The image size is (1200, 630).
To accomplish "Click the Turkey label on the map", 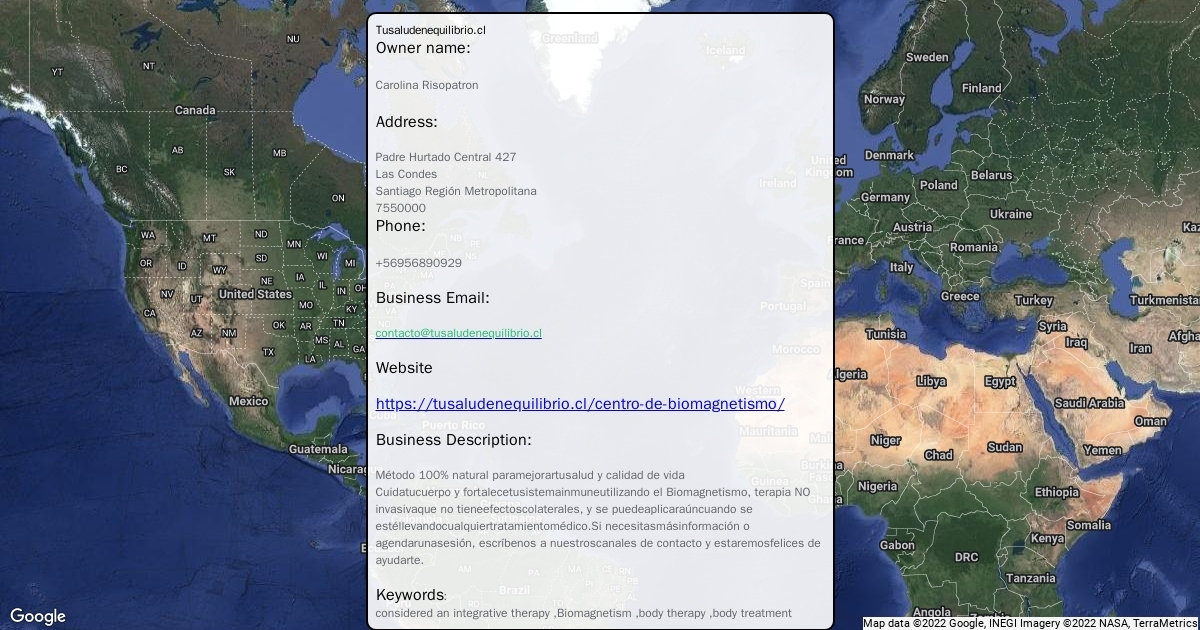I will [x=1033, y=300].
